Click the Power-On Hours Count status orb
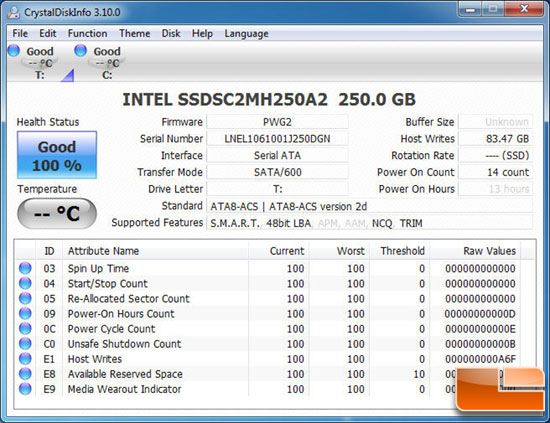 point(25,314)
